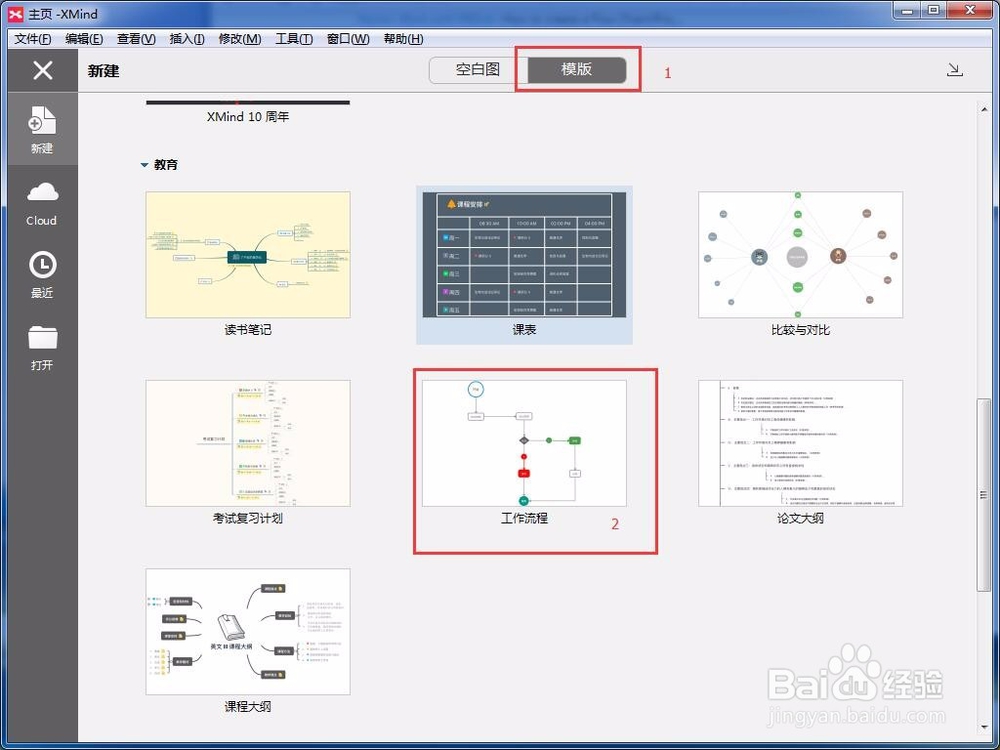
Task: Open the 帮助(H) menu
Action: (404, 39)
